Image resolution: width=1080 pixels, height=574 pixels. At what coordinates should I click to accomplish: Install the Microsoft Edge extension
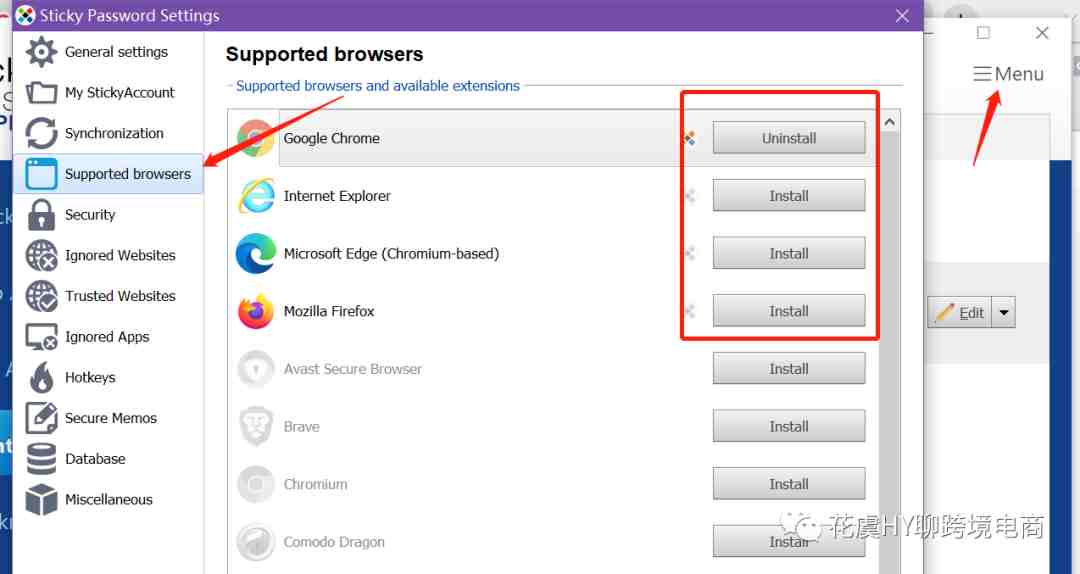coord(789,254)
